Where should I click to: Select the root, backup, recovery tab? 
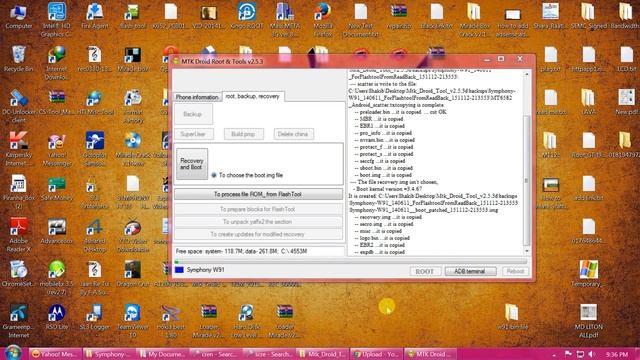[253, 96]
